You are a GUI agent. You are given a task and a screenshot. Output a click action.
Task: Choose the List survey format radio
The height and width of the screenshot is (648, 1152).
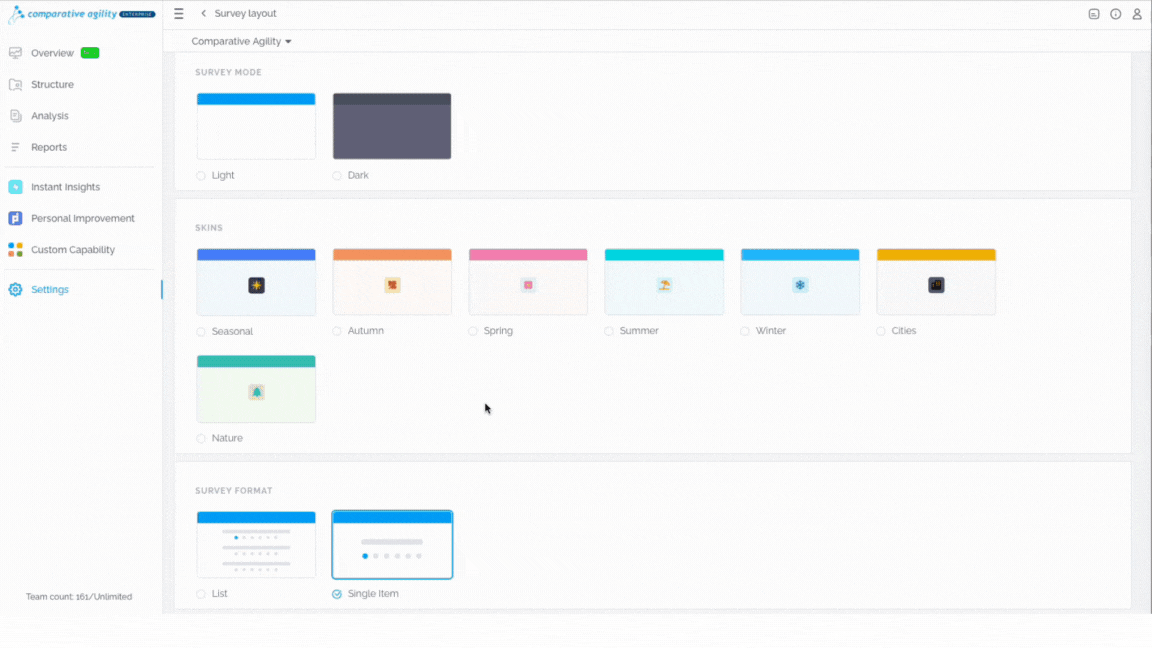pyautogui.click(x=201, y=594)
